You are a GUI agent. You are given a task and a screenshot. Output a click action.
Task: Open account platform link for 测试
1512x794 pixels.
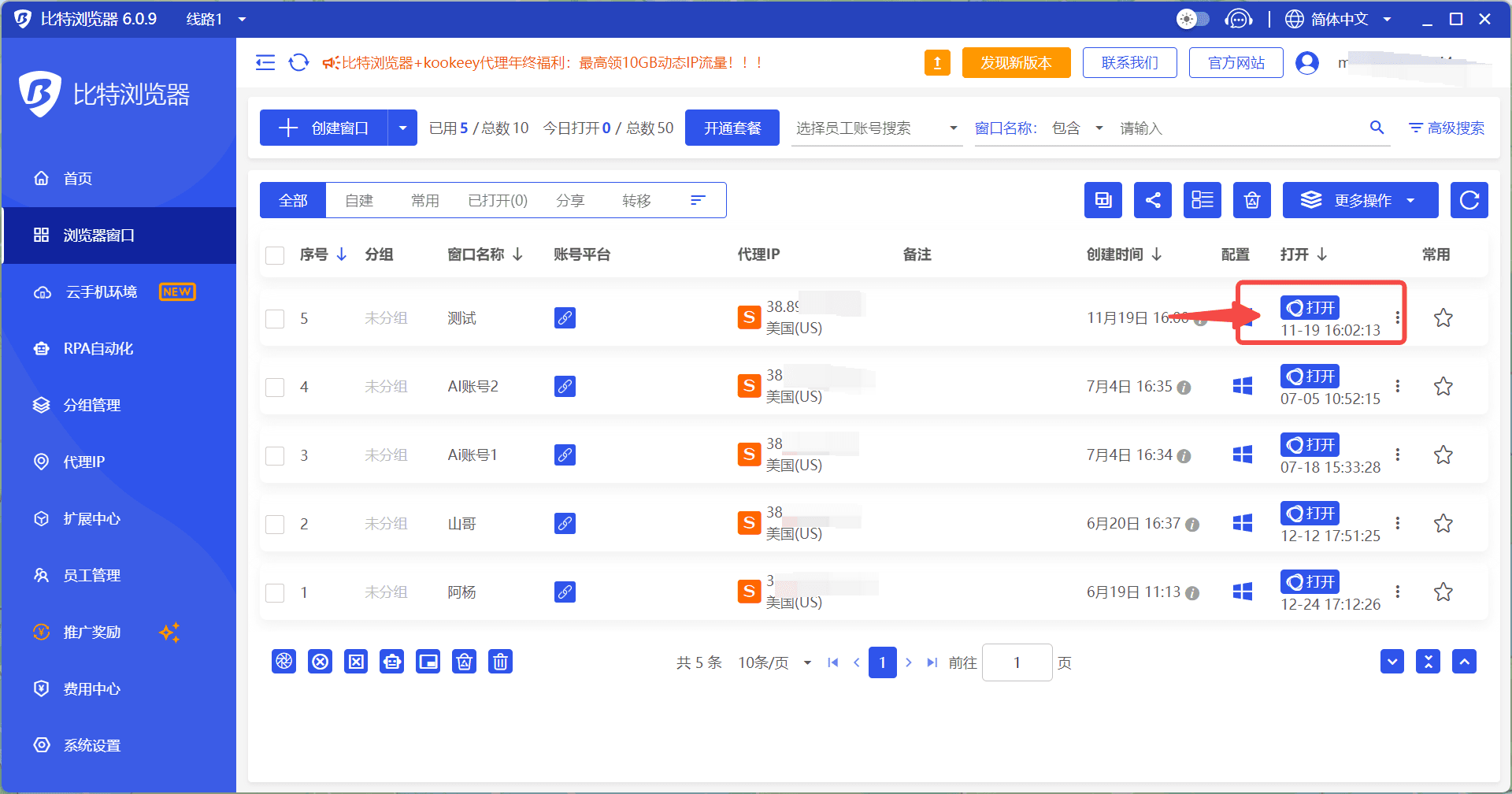coord(565,317)
